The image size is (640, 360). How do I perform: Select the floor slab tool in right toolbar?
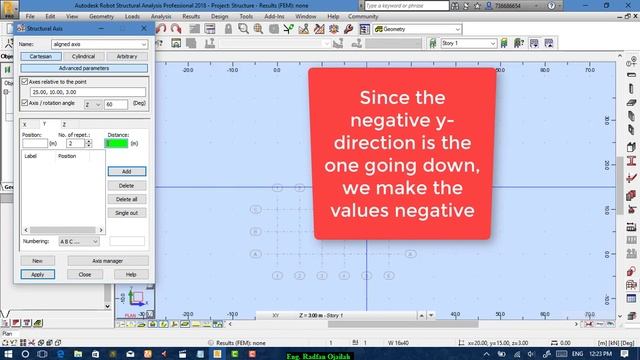(631, 102)
